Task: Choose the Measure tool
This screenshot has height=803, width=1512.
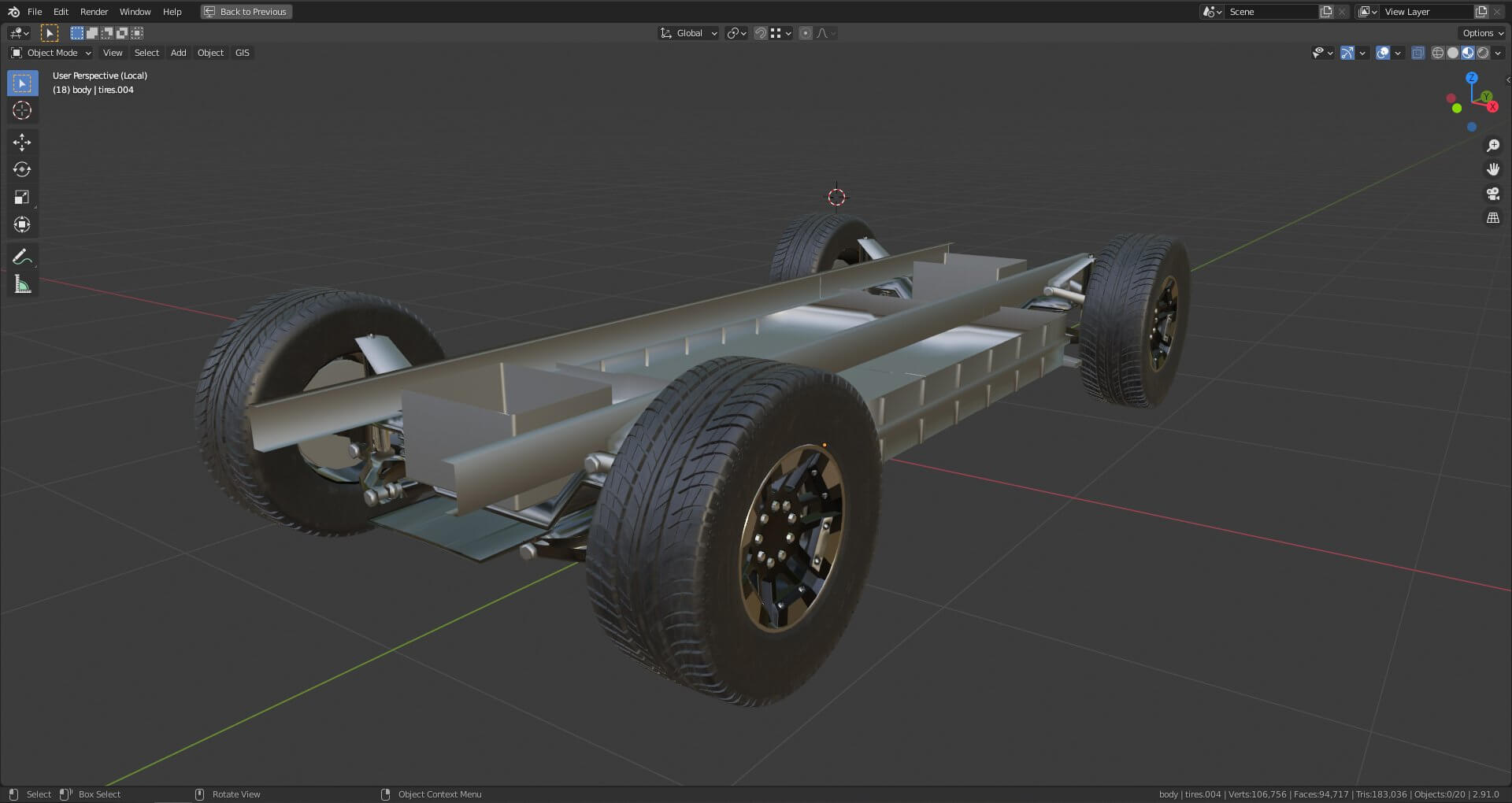Action: coord(22,284)
